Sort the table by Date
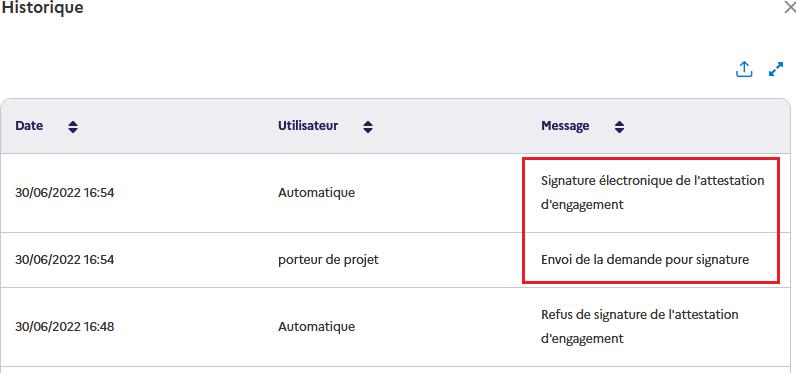796x373 pixels. tap(73, 126)
